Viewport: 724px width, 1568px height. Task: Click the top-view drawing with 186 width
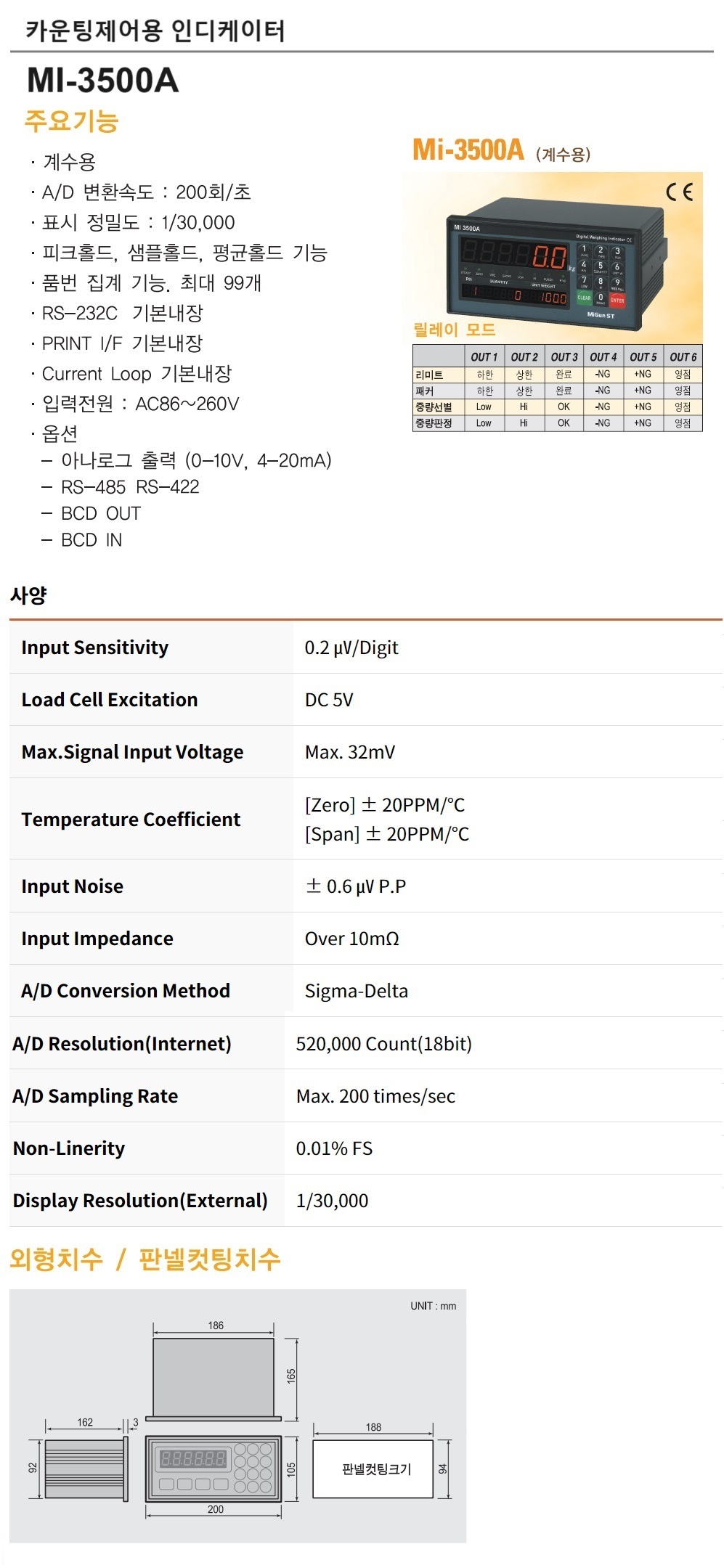213,1376
